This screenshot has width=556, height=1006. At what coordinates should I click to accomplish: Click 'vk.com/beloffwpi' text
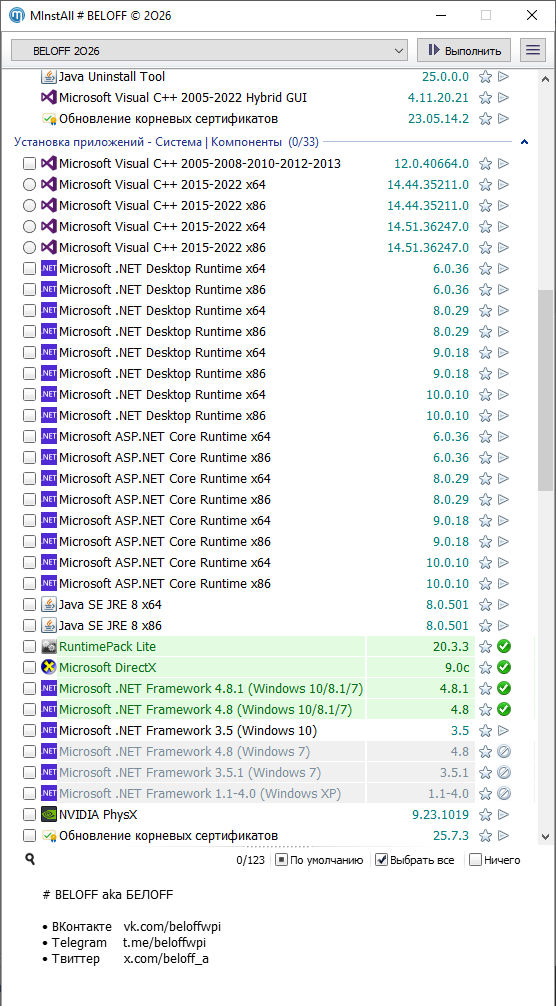pyautogui.click(x=173, y=927)
